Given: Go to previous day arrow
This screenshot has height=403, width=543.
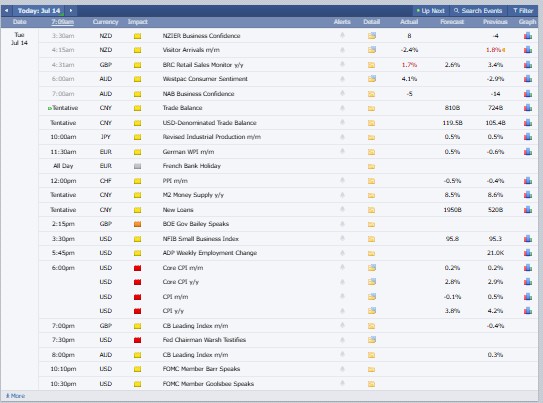Looking at the screenshot, I should 6,10.
